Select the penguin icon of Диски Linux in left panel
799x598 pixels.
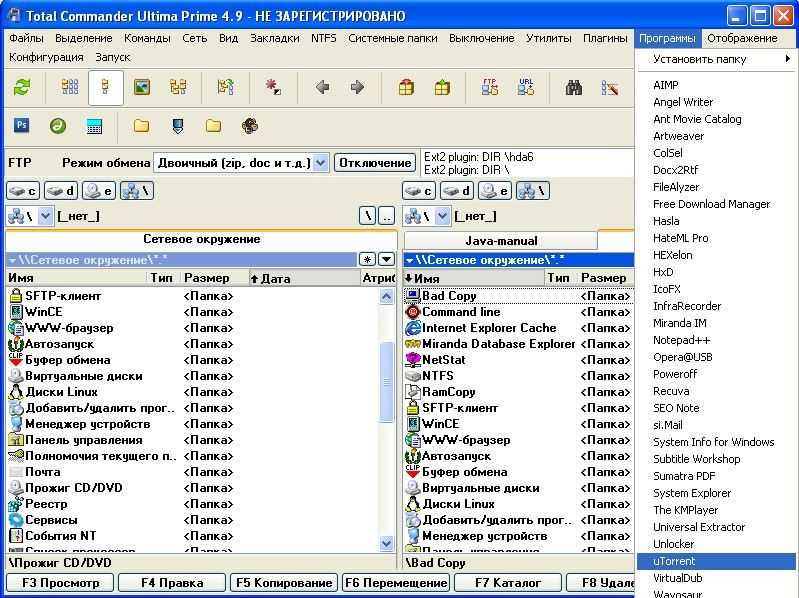pos(16,392)
